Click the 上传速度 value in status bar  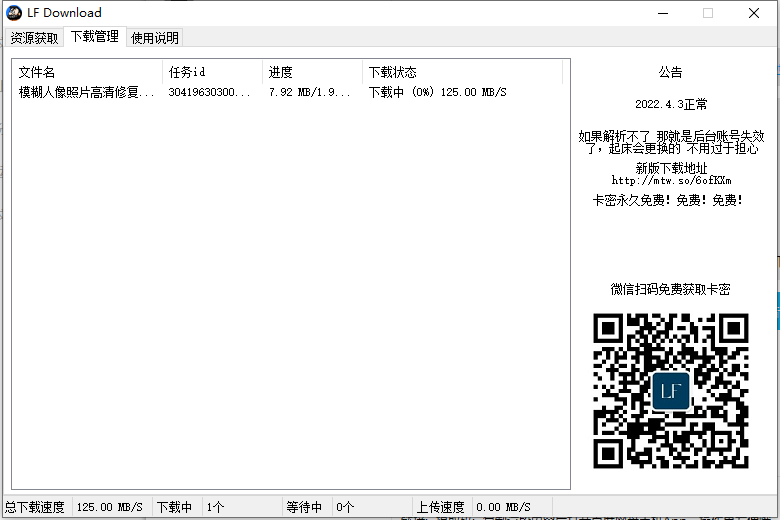tap(502, 507)
